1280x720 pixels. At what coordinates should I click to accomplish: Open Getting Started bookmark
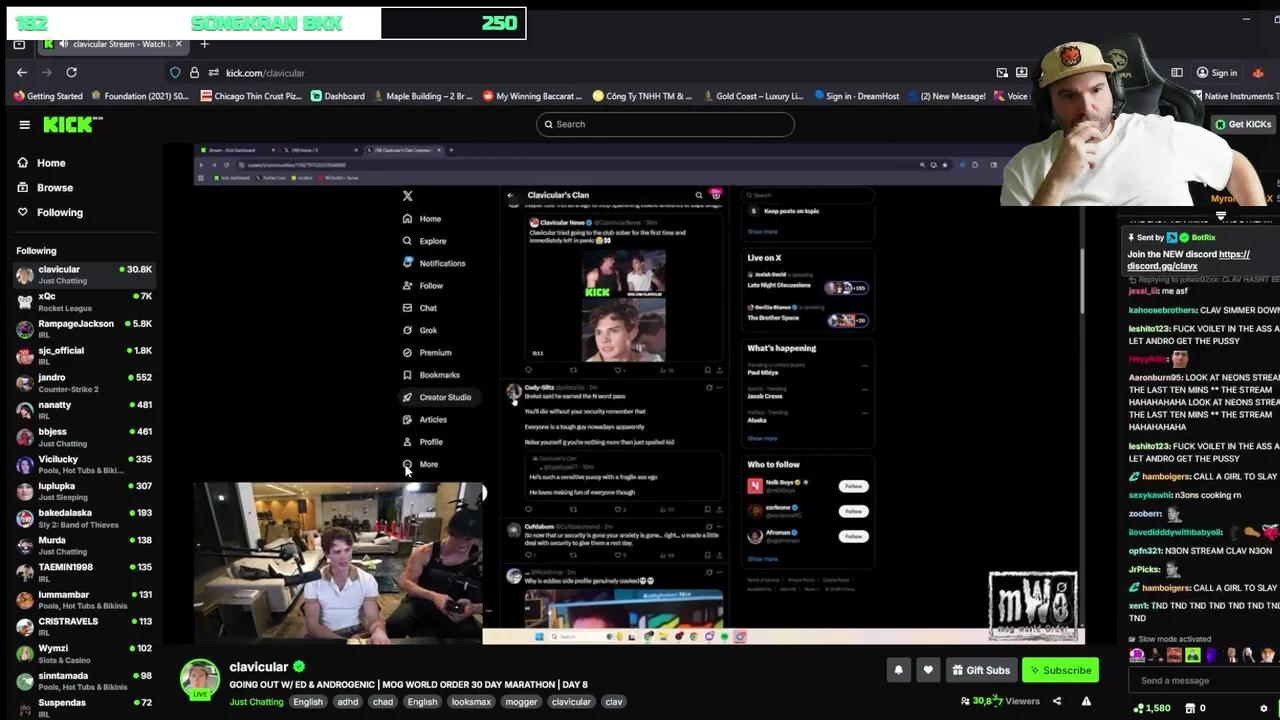click(x=48, y=96)
